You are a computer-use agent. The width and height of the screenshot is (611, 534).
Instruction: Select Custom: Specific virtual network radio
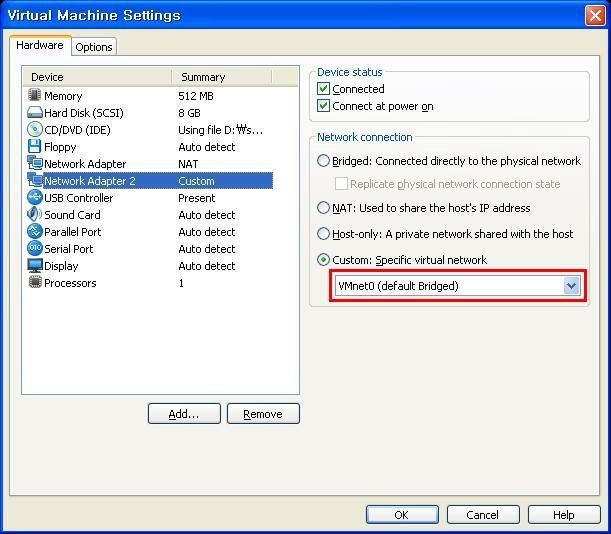(x=323, y=260)
